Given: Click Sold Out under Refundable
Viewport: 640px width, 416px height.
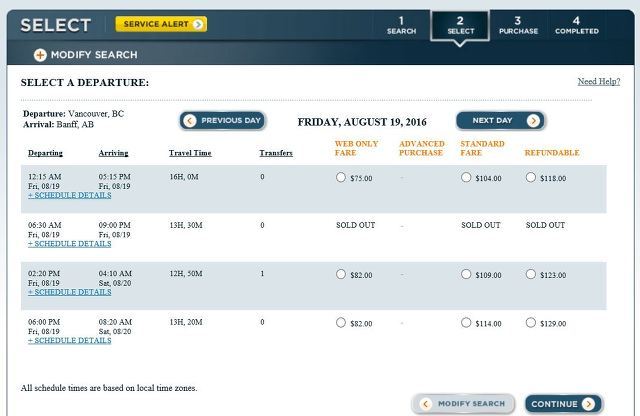Looking at the screenshot, I should pos(545,225).
